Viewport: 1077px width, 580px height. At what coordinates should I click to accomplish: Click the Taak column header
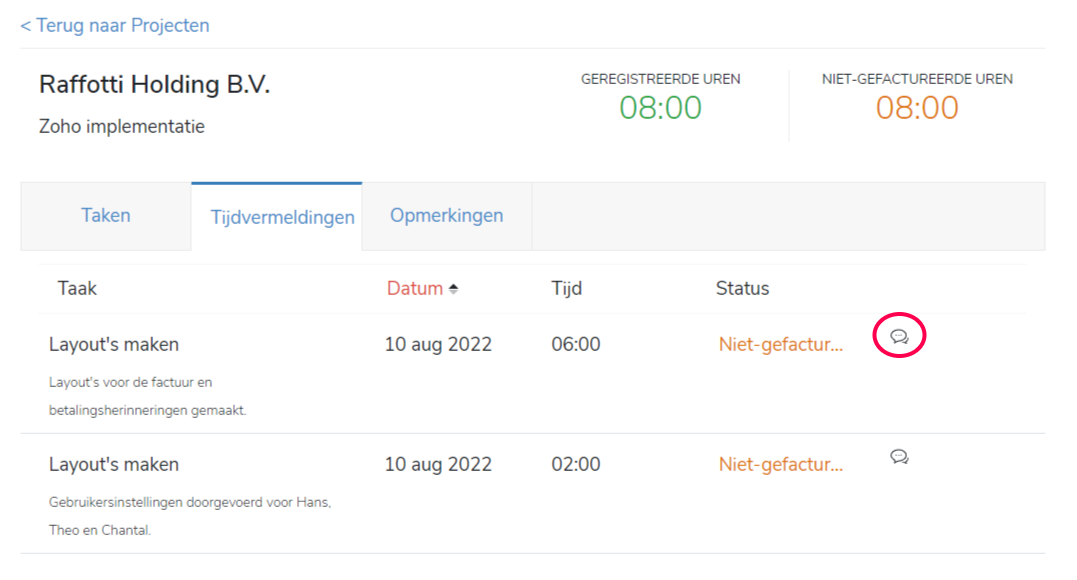tap(77, 289)
